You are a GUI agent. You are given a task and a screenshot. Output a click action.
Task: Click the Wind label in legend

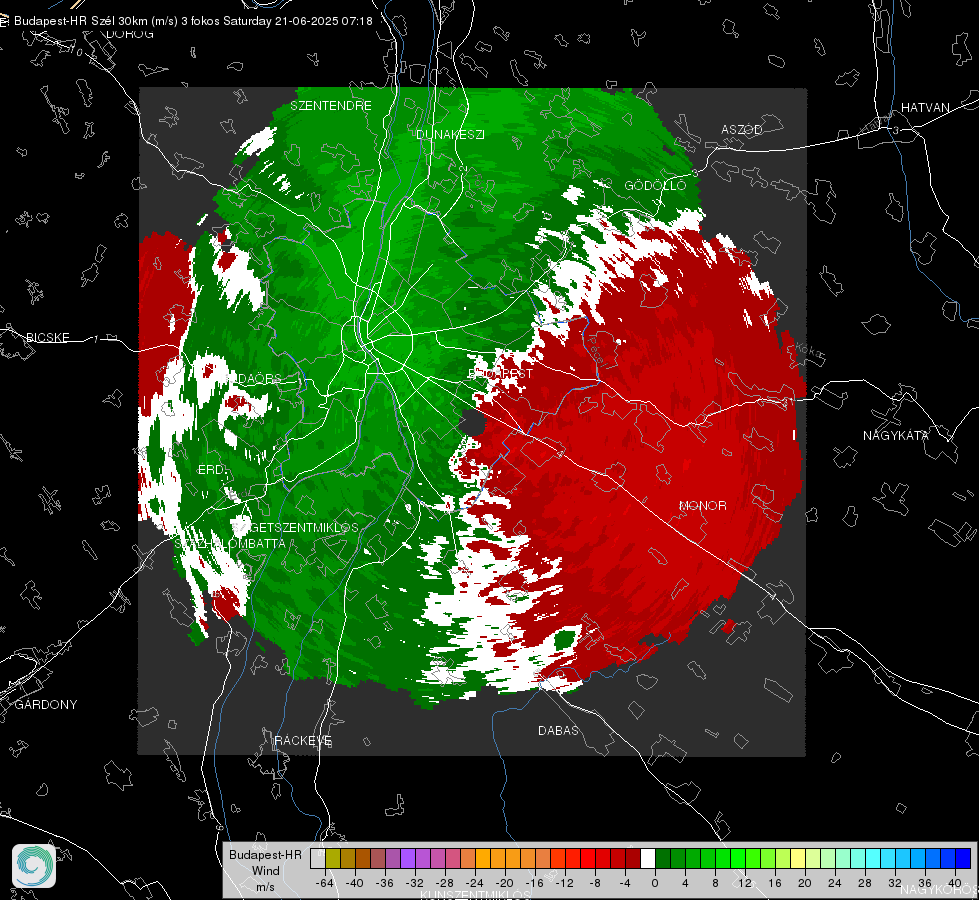265,870
